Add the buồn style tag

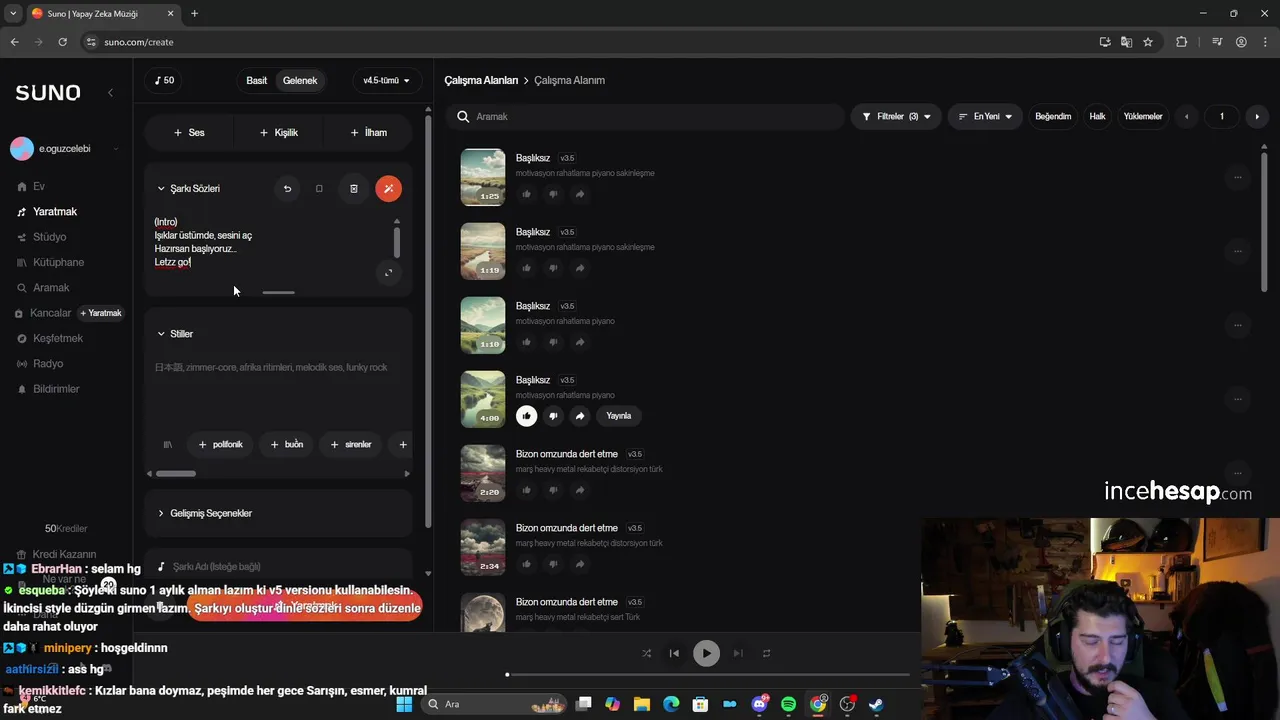click(286, 444)
